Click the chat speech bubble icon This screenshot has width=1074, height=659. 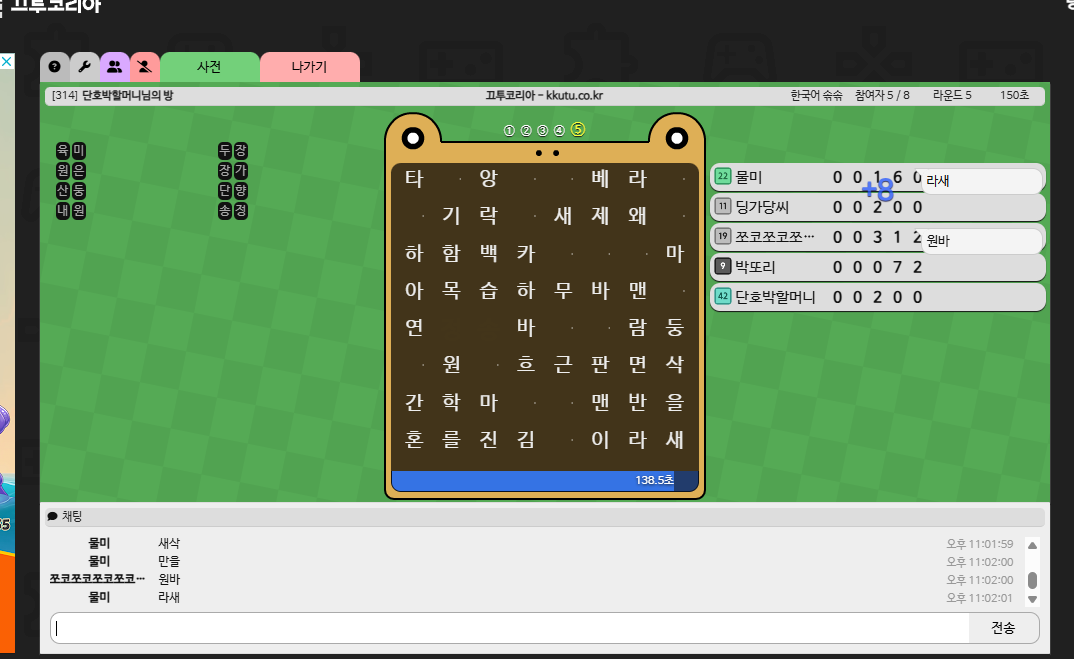coord(53,517)
